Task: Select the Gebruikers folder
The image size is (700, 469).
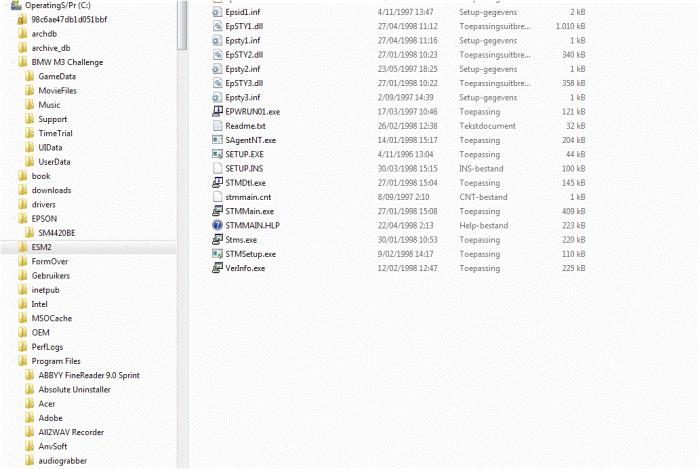Action: 51,276
